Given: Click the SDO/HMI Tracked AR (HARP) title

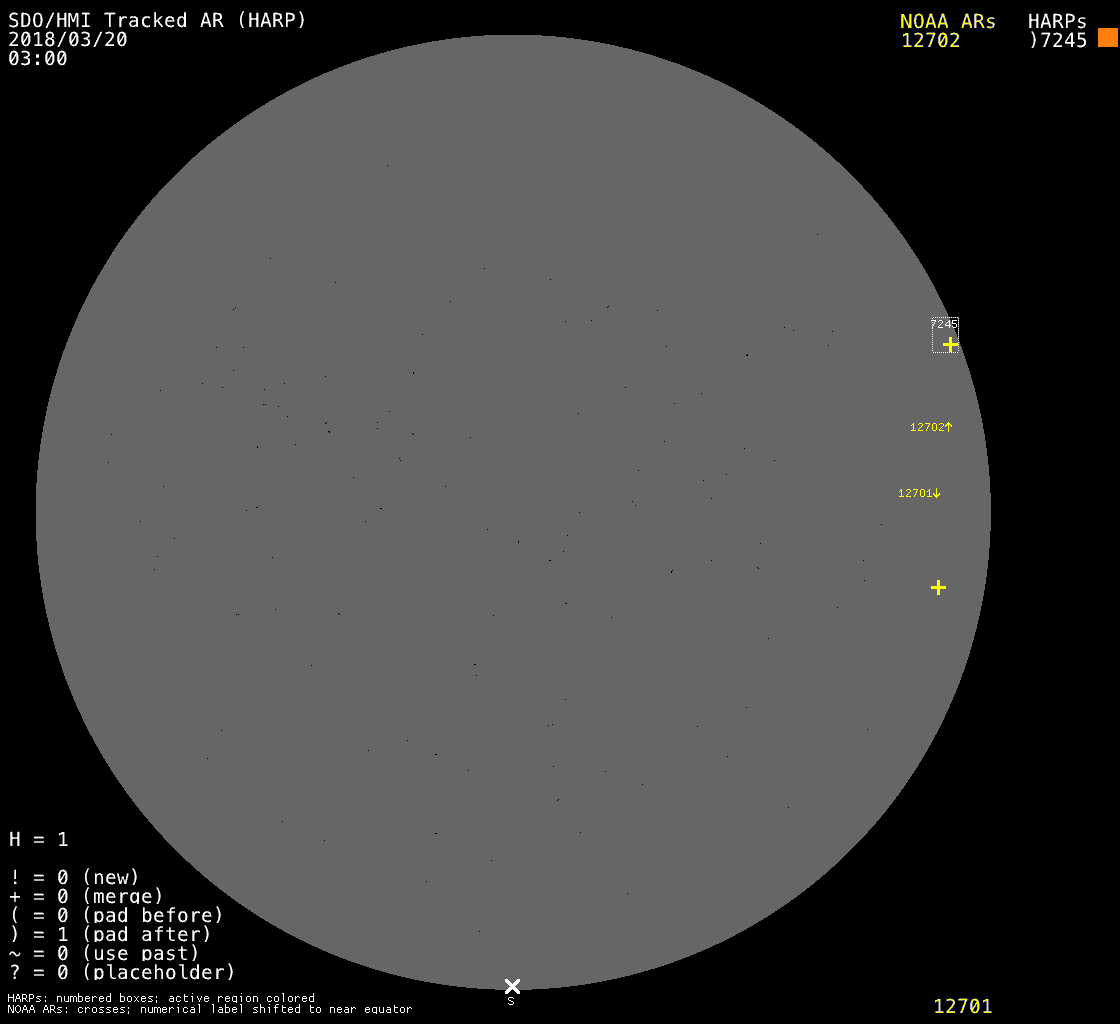Looking at the screenshot, I should 157,20.
